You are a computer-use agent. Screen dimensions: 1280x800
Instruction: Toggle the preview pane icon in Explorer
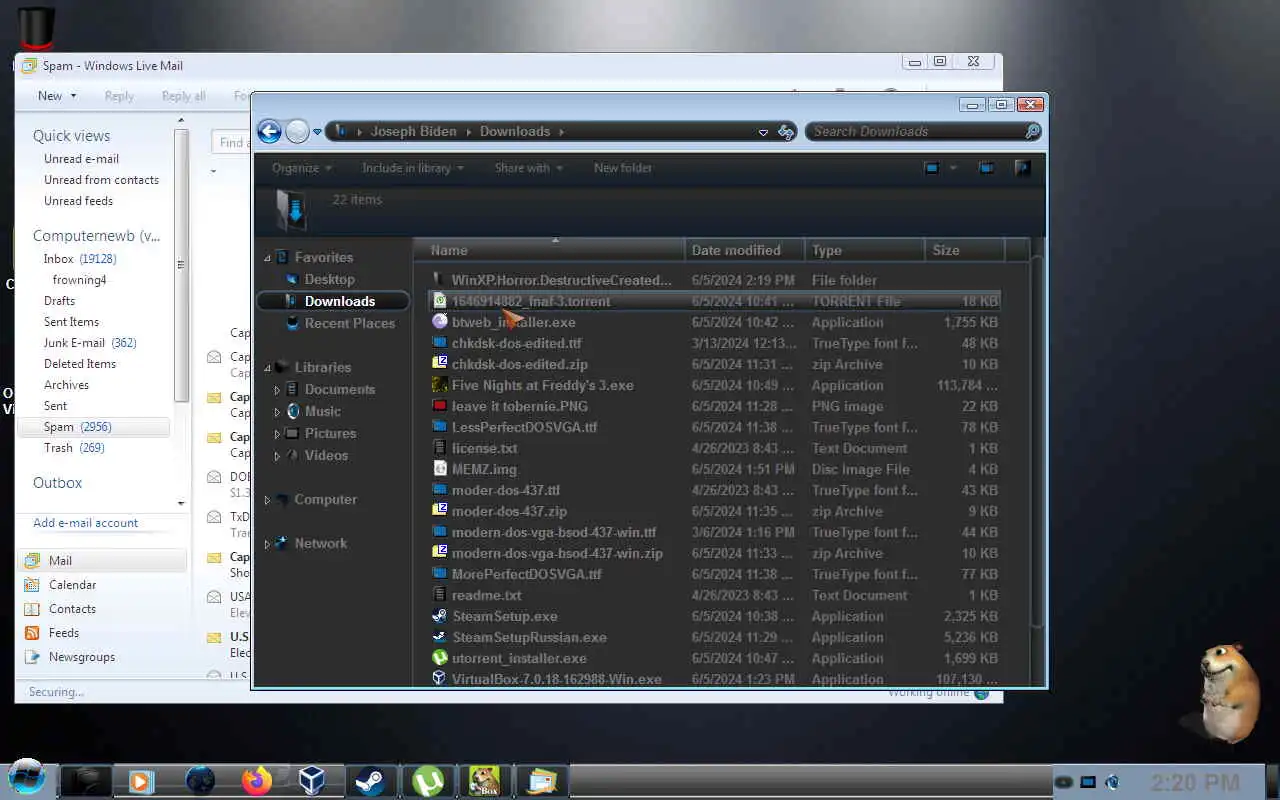tap(986, 168)
